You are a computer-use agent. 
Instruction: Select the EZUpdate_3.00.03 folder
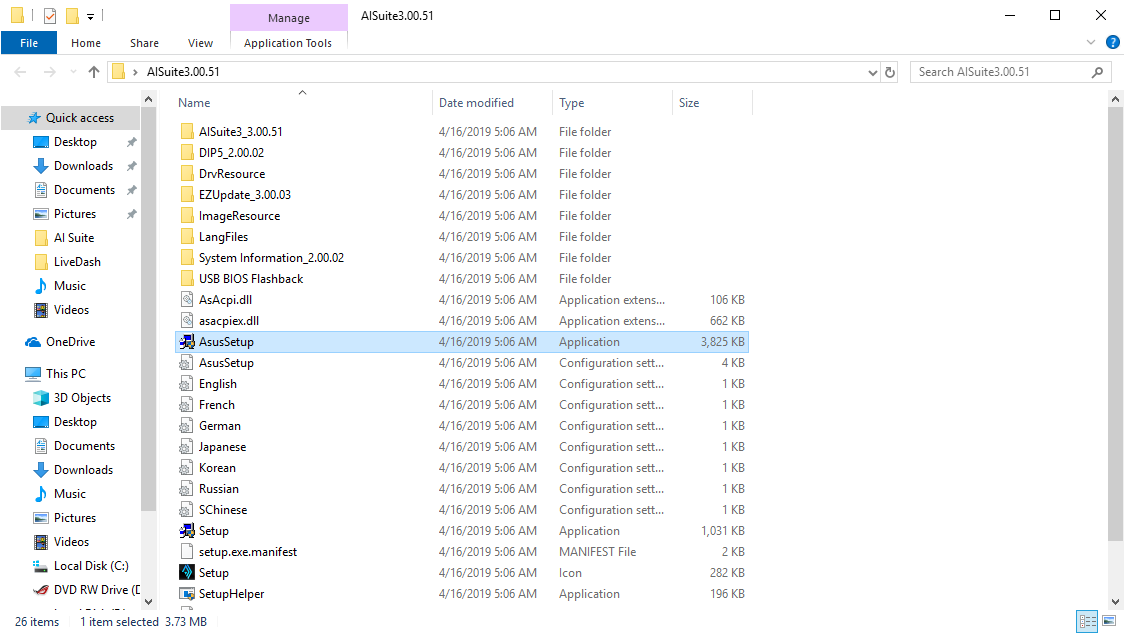(x=245, y=194)
